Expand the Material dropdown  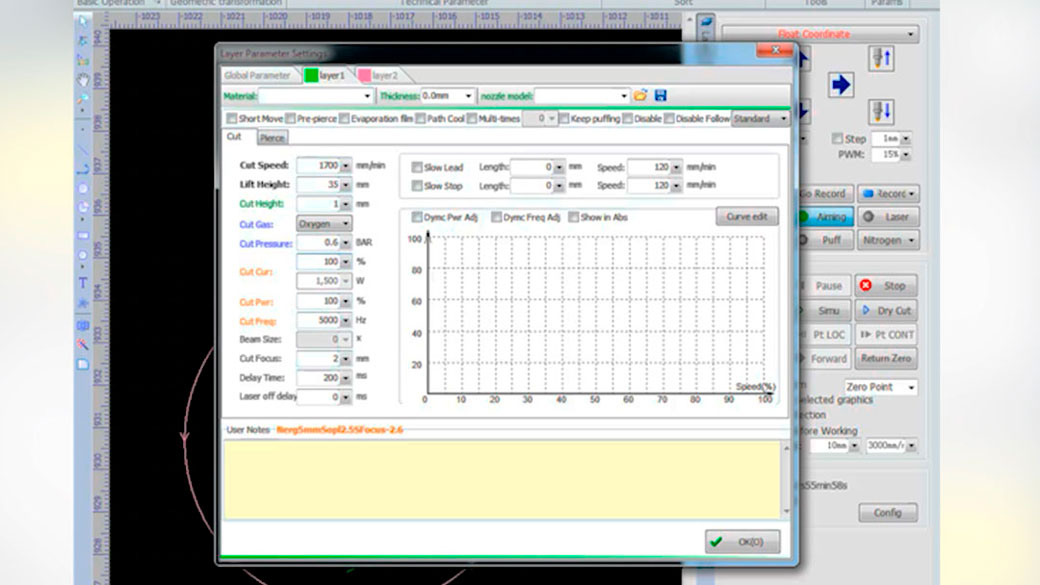pyautogui.click(x=367, y=96)
